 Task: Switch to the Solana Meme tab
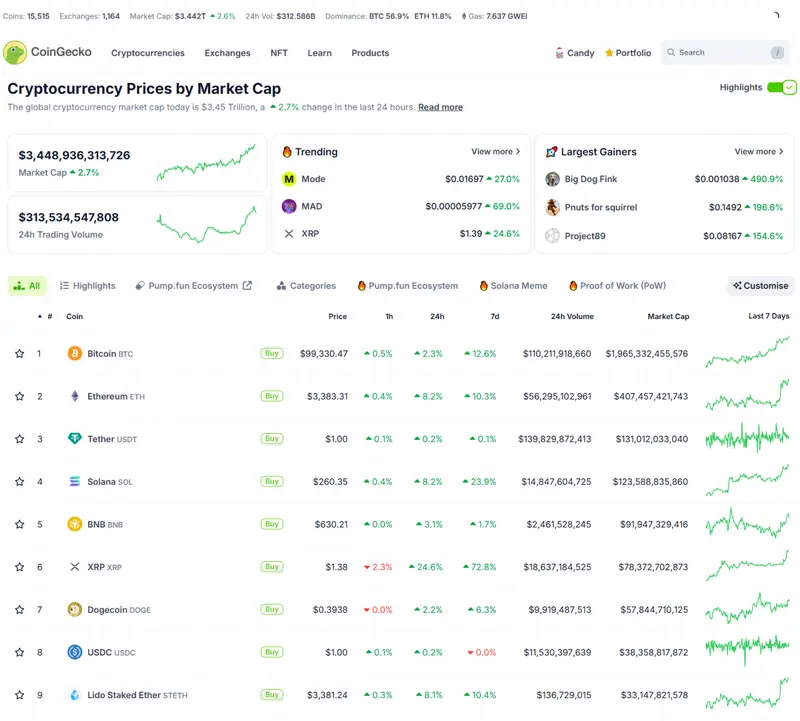tap(513, 286)
